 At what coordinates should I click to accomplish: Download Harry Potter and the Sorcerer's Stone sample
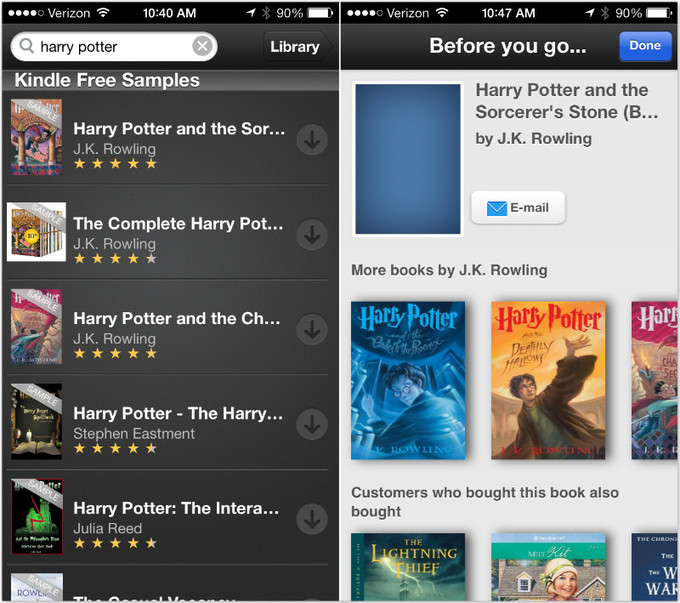tap(312, 140)
